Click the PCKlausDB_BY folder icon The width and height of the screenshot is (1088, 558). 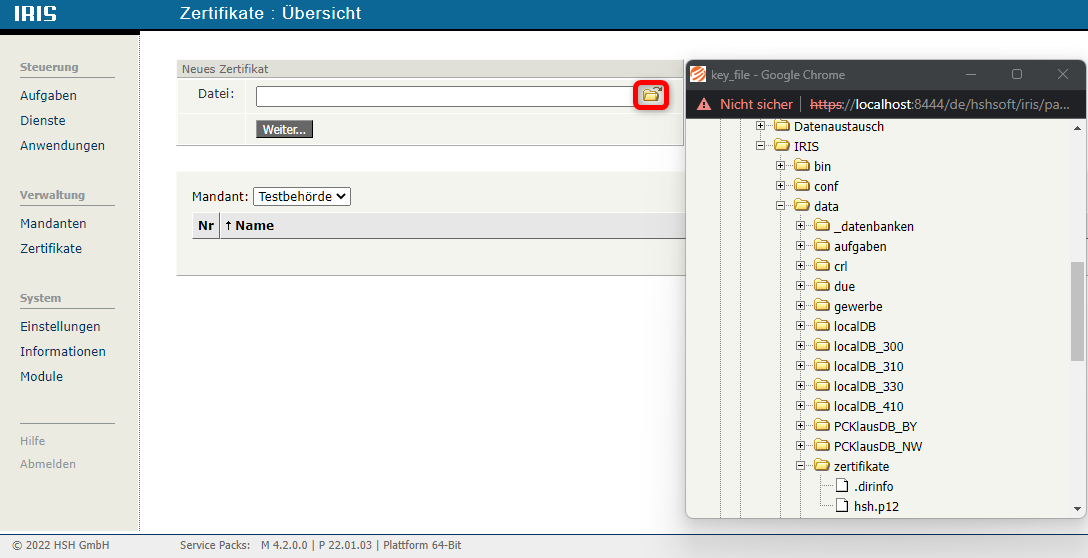click(x=821, y=426)
